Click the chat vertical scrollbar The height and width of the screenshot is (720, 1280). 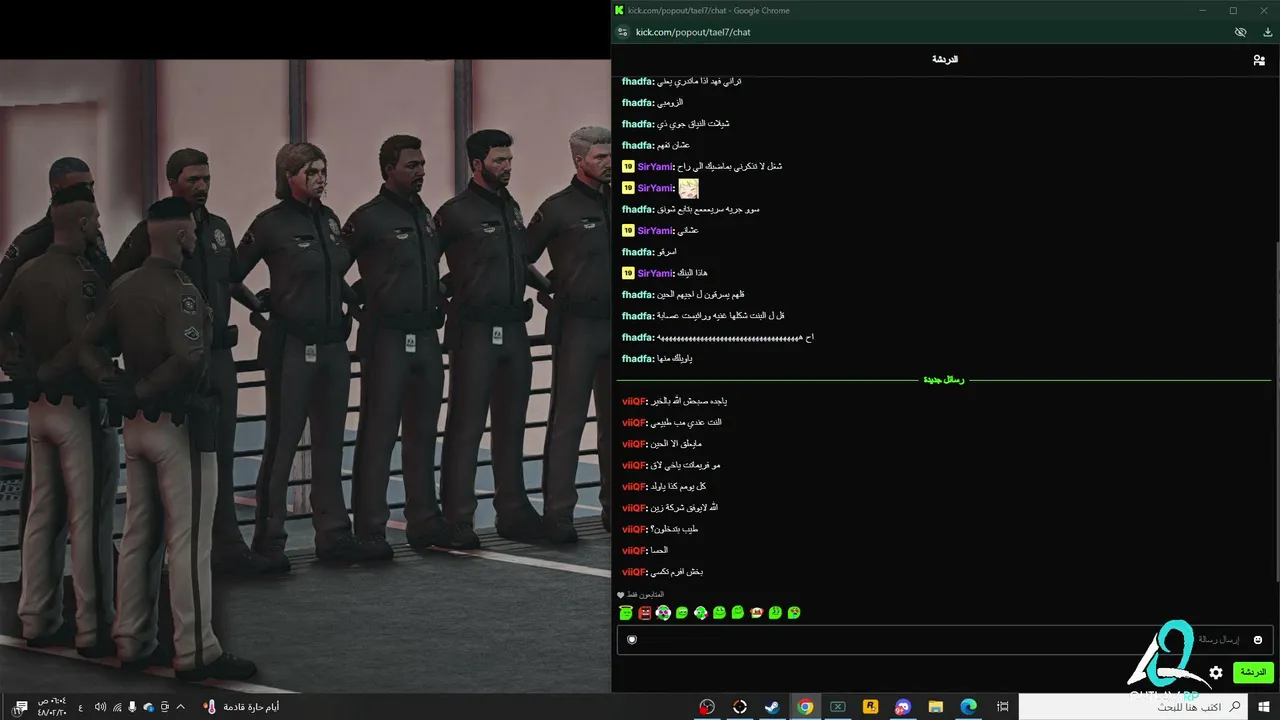point(1275,410)
